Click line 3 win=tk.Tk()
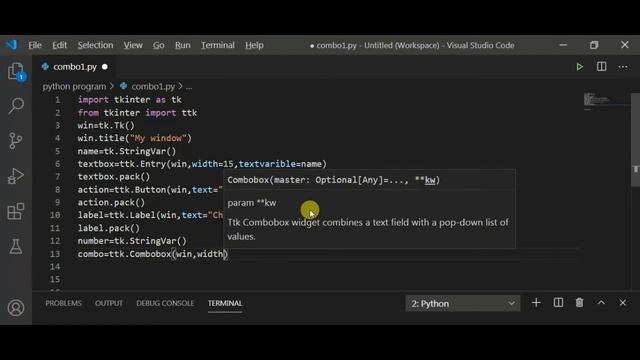 [x=106, y=125]
